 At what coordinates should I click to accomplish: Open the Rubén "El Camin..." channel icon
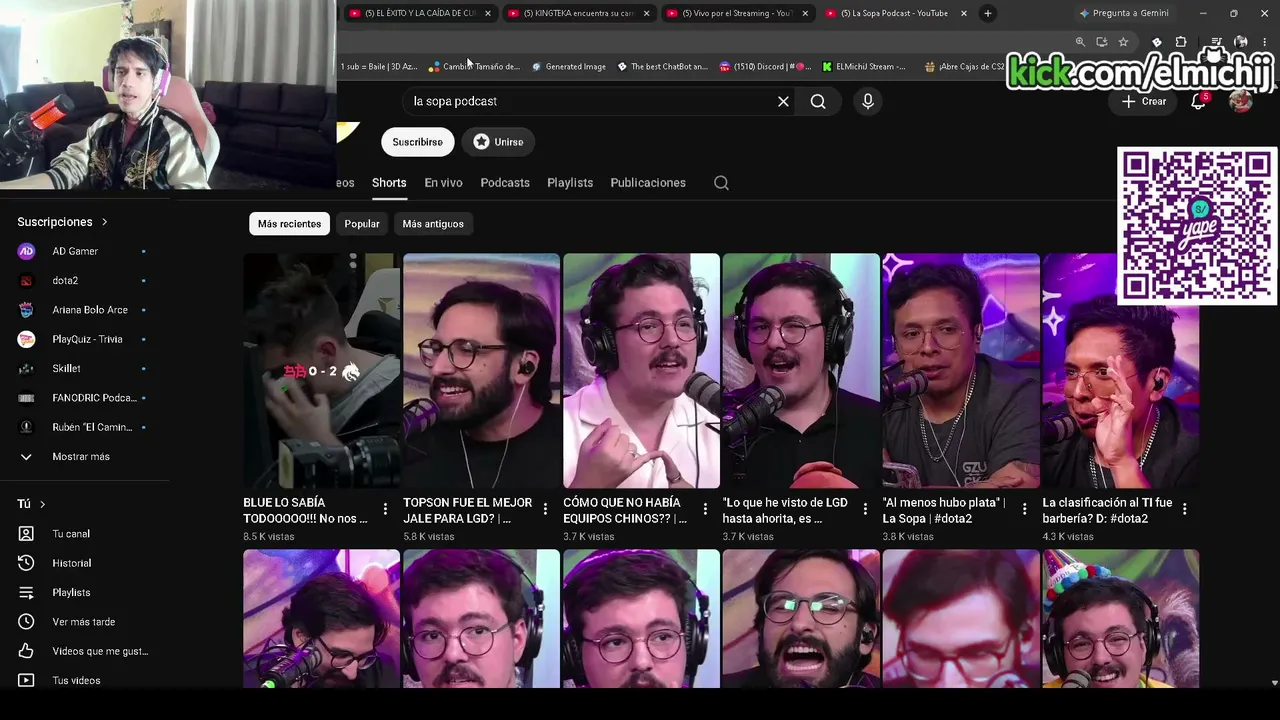pos(27,427)
